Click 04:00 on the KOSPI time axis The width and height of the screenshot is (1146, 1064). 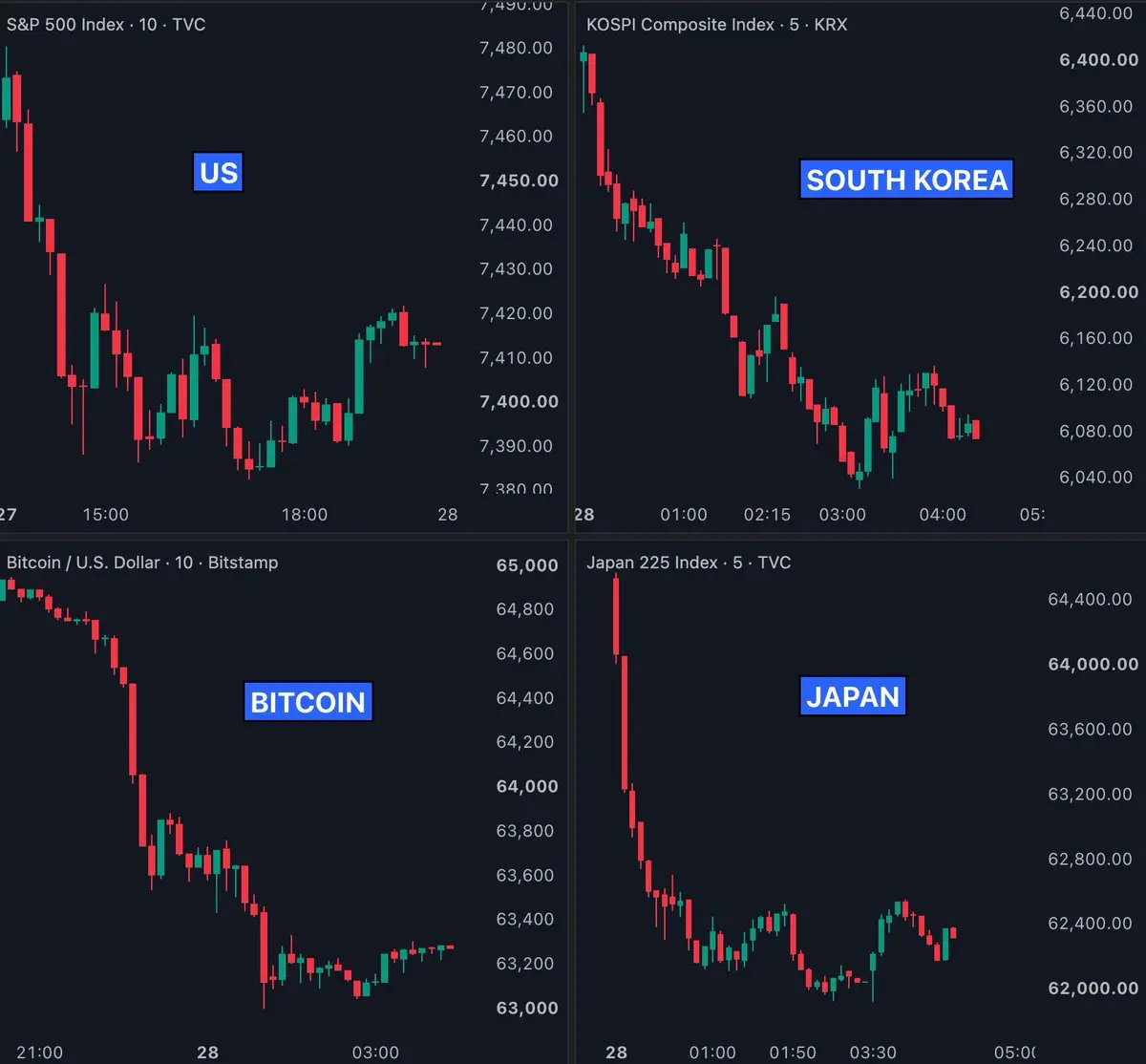pyautogui.click(x=943, y=515)
